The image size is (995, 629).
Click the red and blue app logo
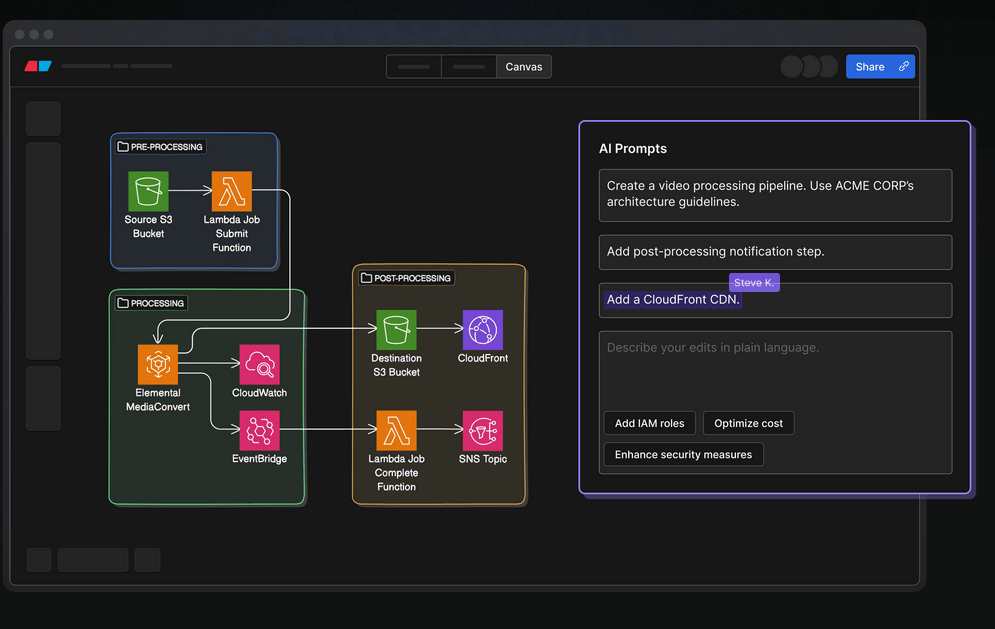pyautogui.click(x=38, y=66)
